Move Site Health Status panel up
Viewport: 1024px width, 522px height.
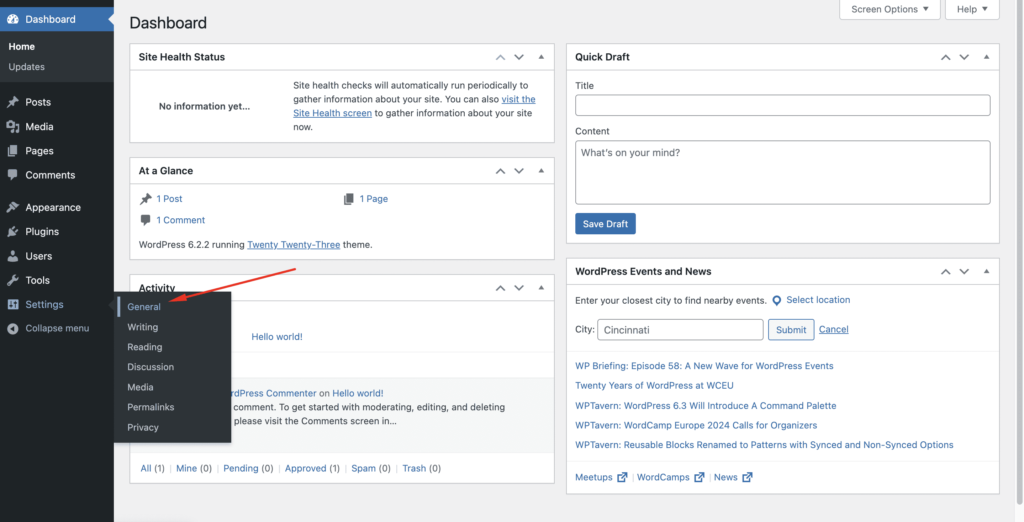coord(500,57)
